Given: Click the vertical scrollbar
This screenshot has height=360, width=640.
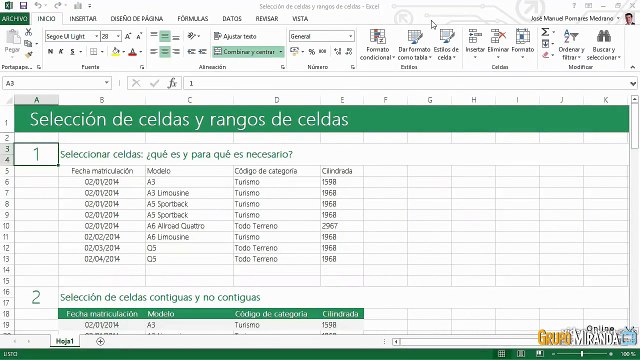Looking at the screenshot, I should click(x=634, y=127).
